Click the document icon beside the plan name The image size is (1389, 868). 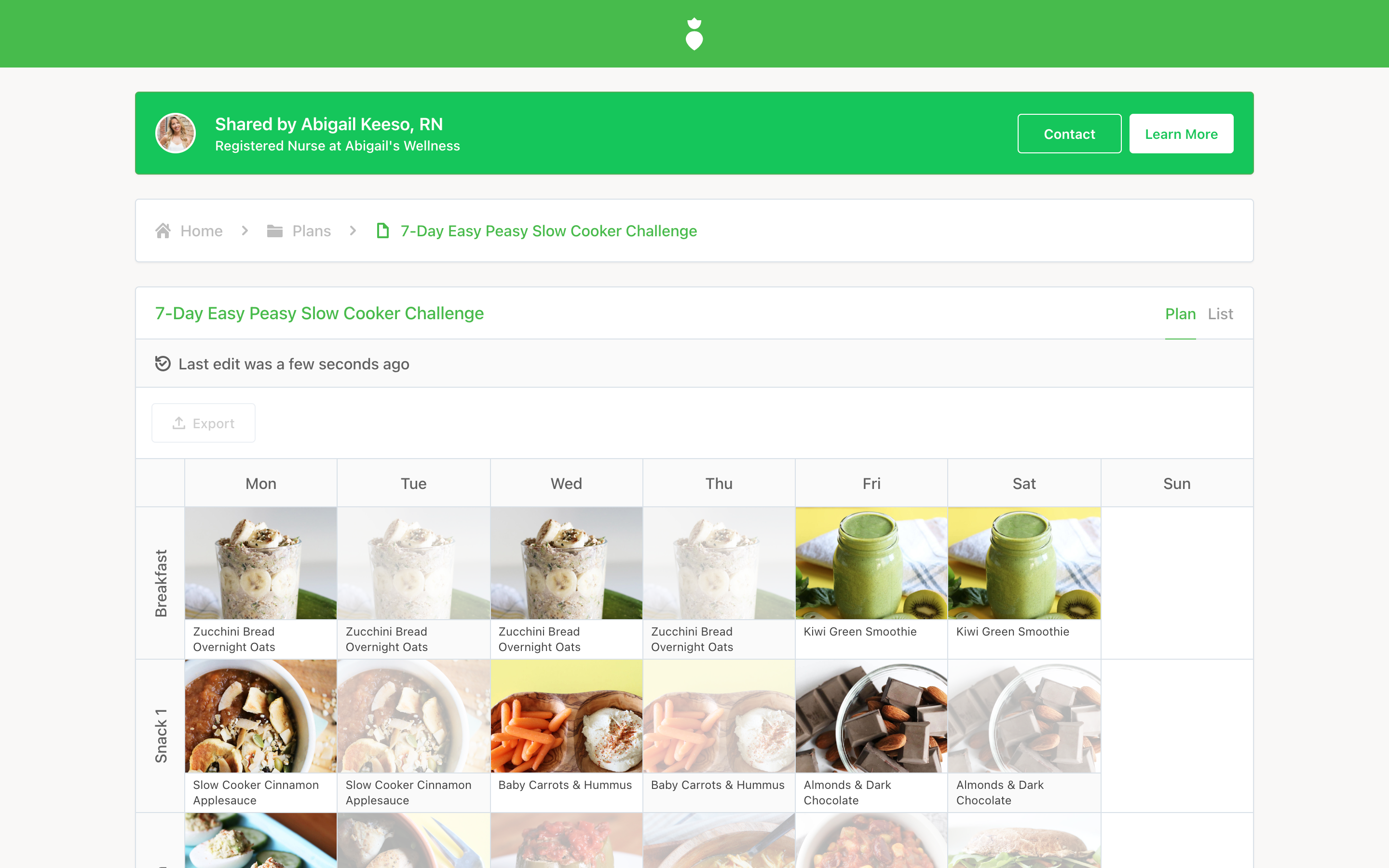click(x=382, y=231)
